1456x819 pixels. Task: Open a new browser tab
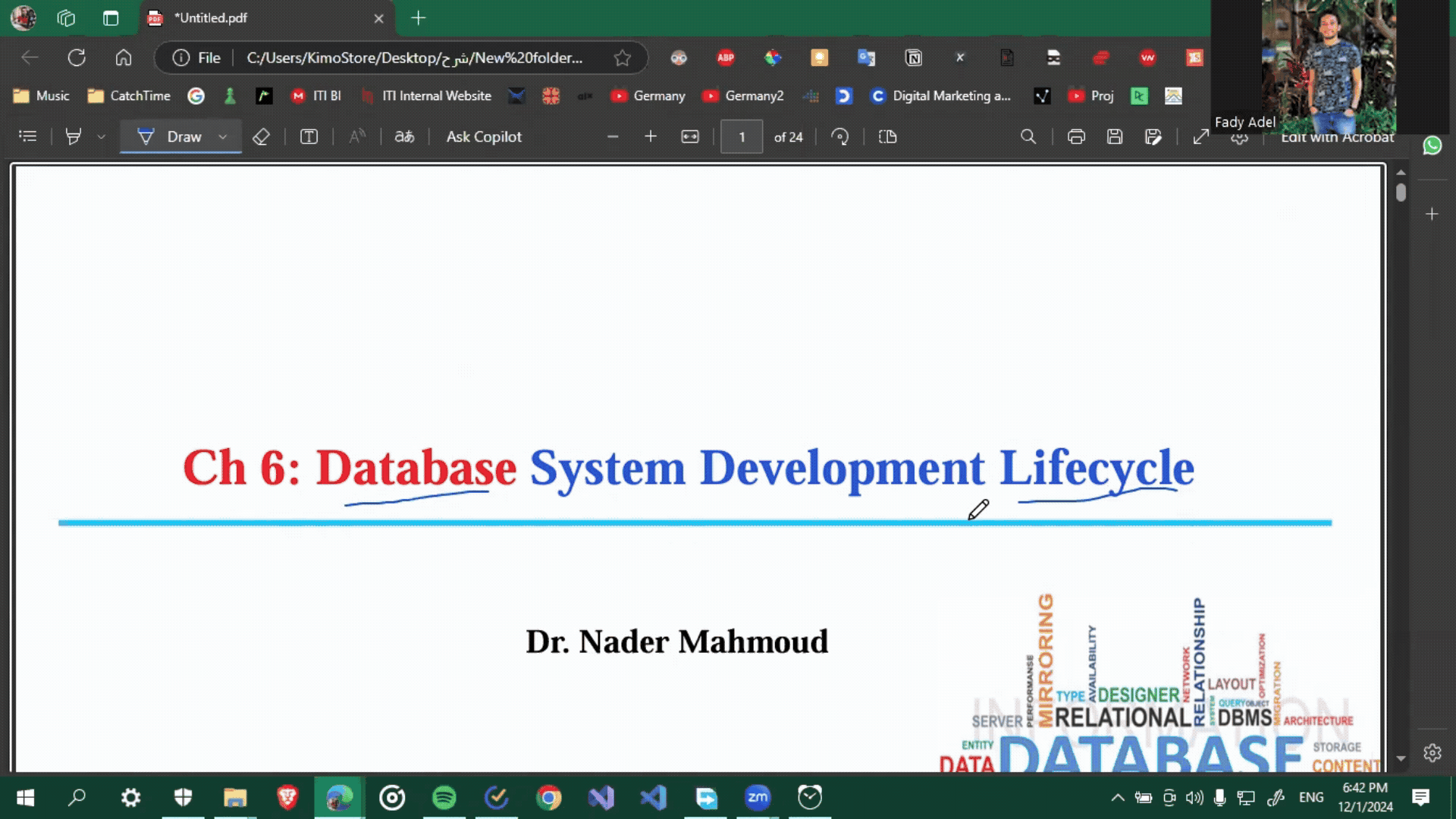point(419,18)
